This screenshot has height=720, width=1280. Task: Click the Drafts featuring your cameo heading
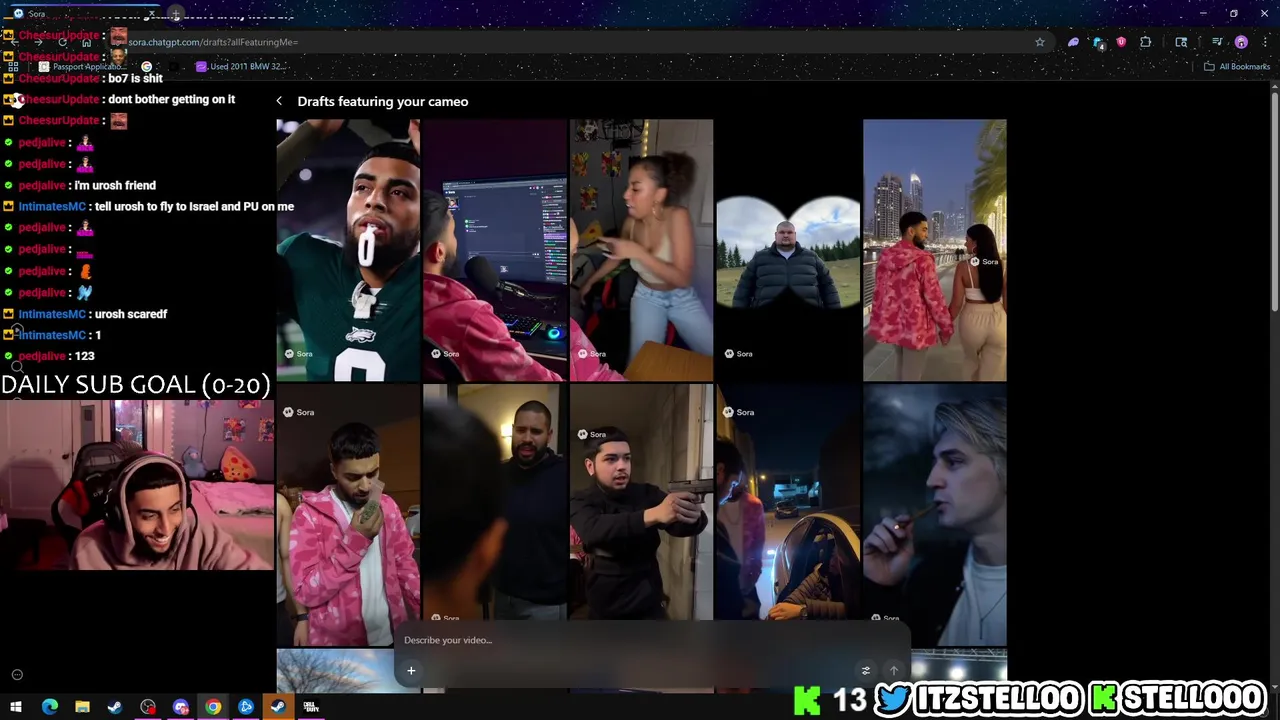coord(383,101)
